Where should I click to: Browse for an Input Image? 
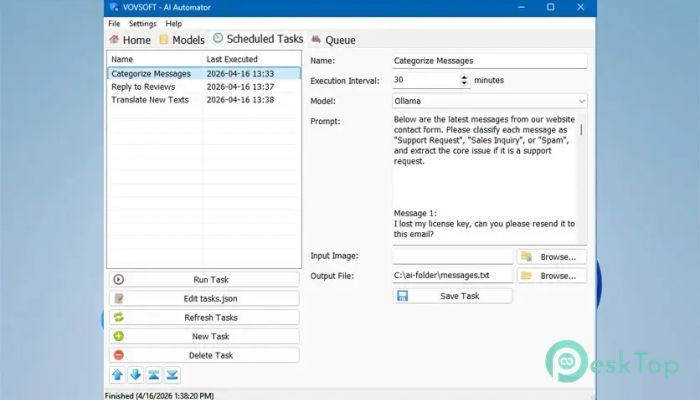[552, 257]
